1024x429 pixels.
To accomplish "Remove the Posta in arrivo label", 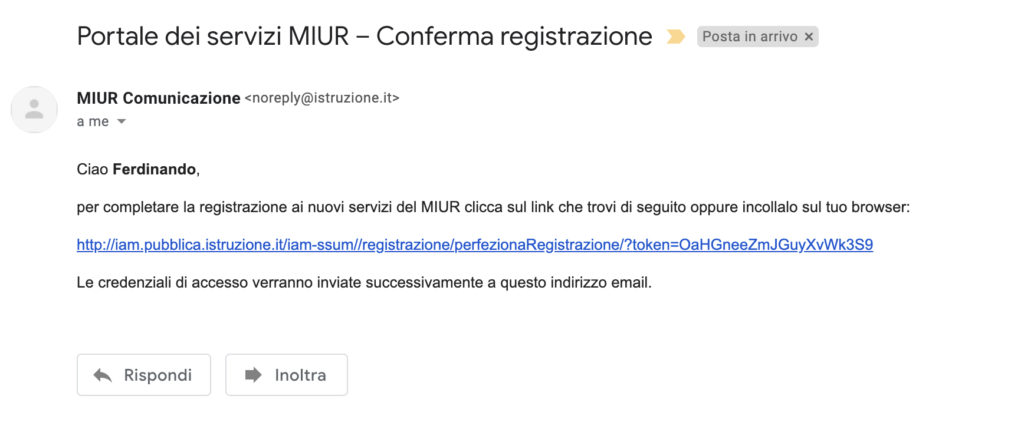I will pyautogui.click(x=808, y=37).
